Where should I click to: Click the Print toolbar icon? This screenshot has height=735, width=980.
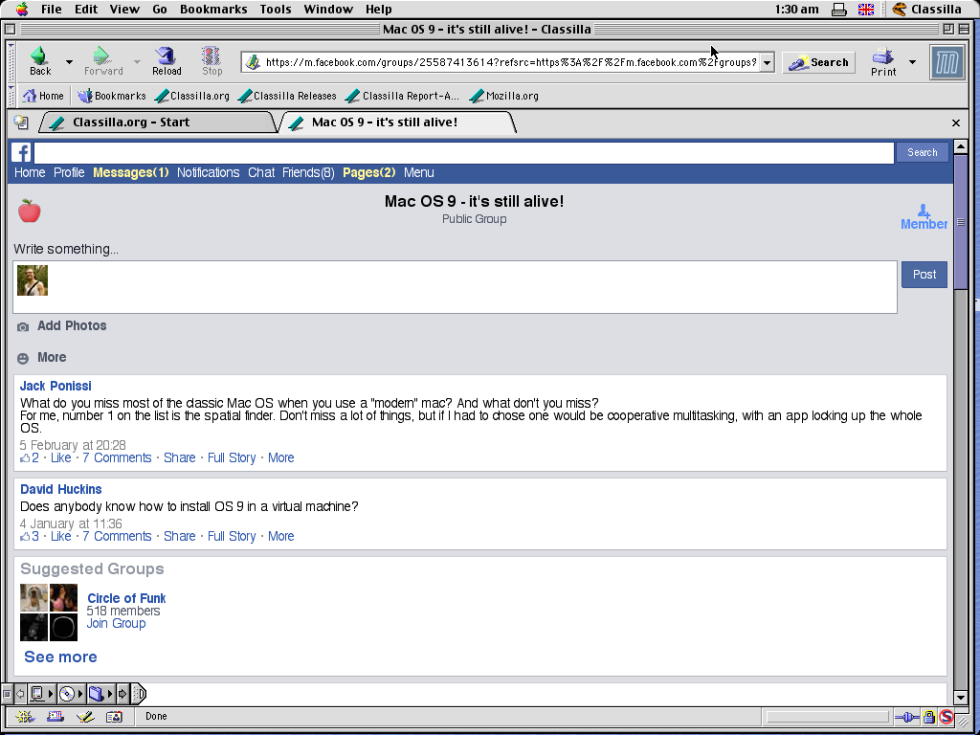pyautogui.click(x=883, y=61)
